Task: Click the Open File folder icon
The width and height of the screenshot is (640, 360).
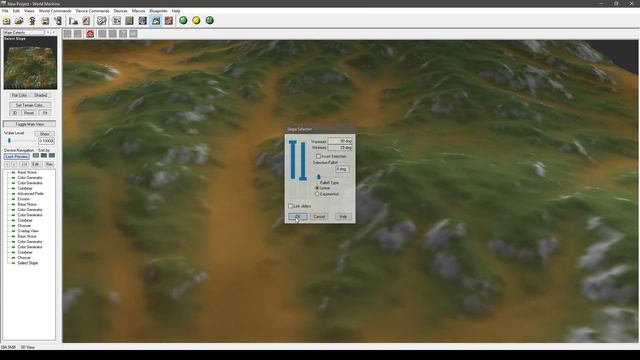Action: [19, 21]
